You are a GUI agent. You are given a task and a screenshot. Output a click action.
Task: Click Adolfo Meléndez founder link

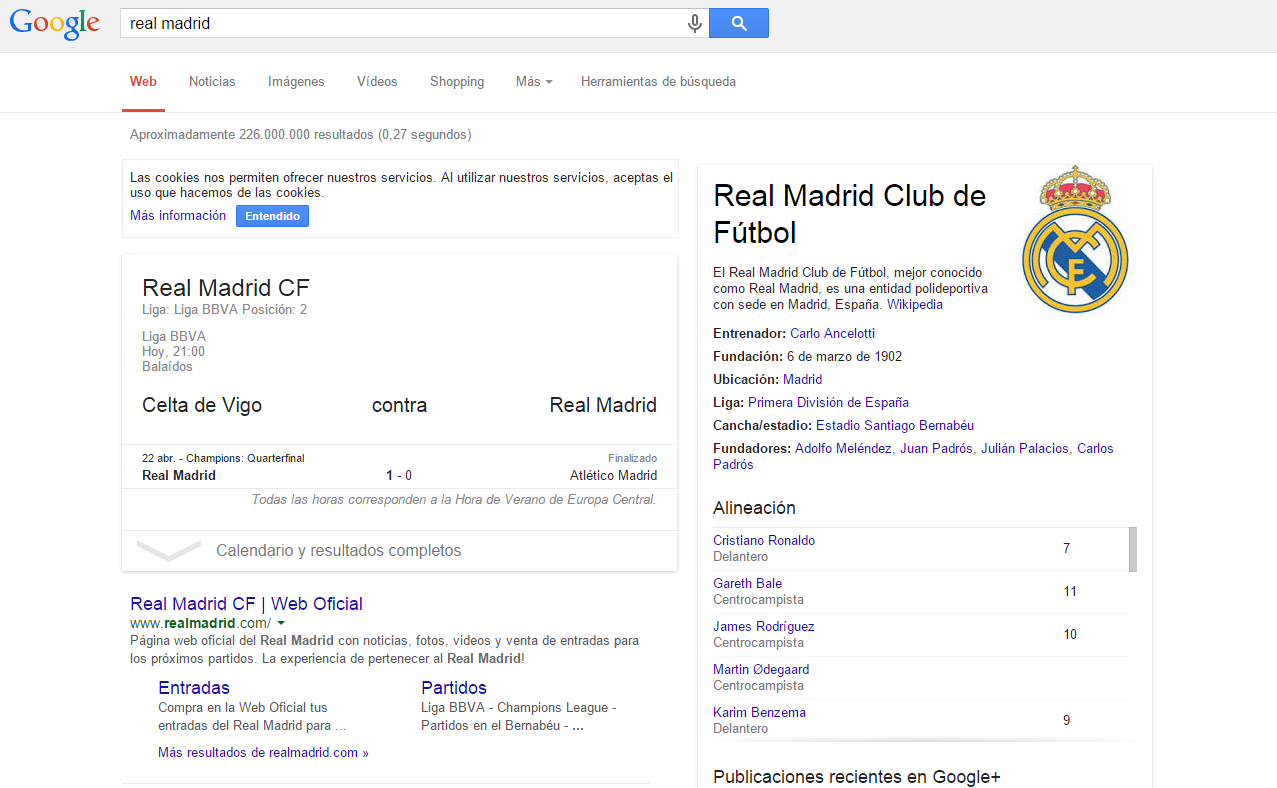pyautogui.click(x=842, y=449)
